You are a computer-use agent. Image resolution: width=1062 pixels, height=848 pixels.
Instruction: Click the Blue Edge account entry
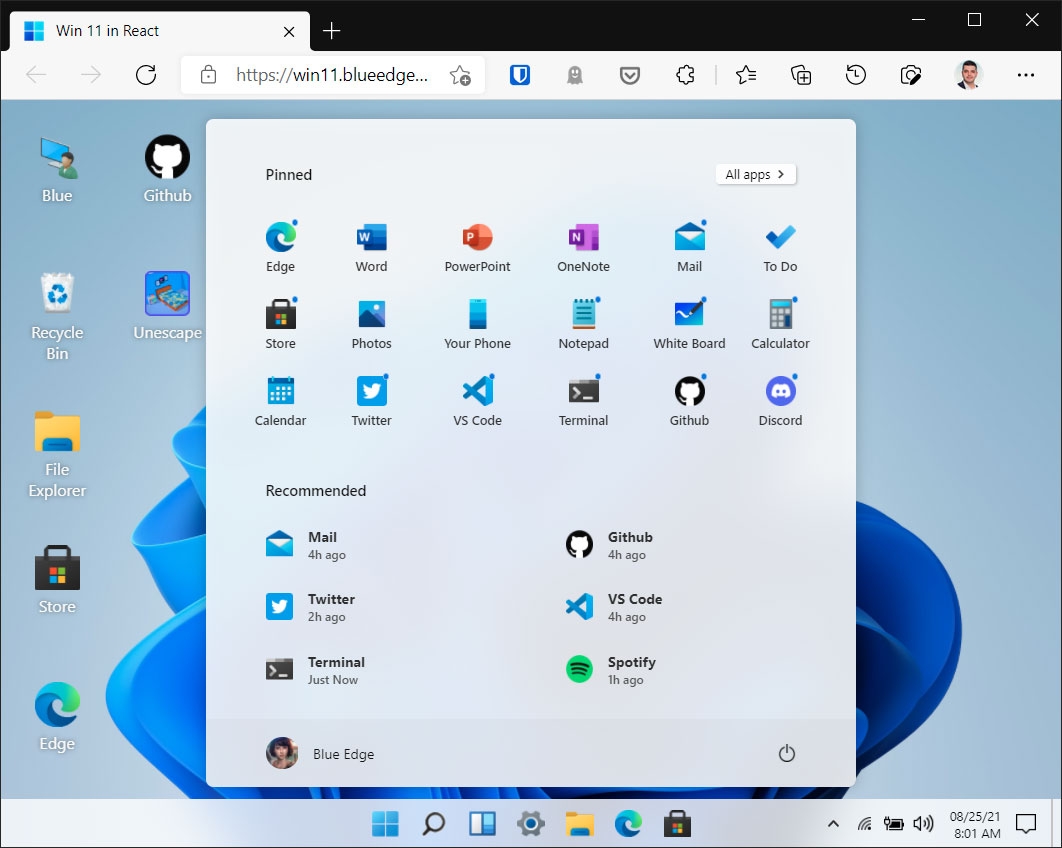point(320,753)
